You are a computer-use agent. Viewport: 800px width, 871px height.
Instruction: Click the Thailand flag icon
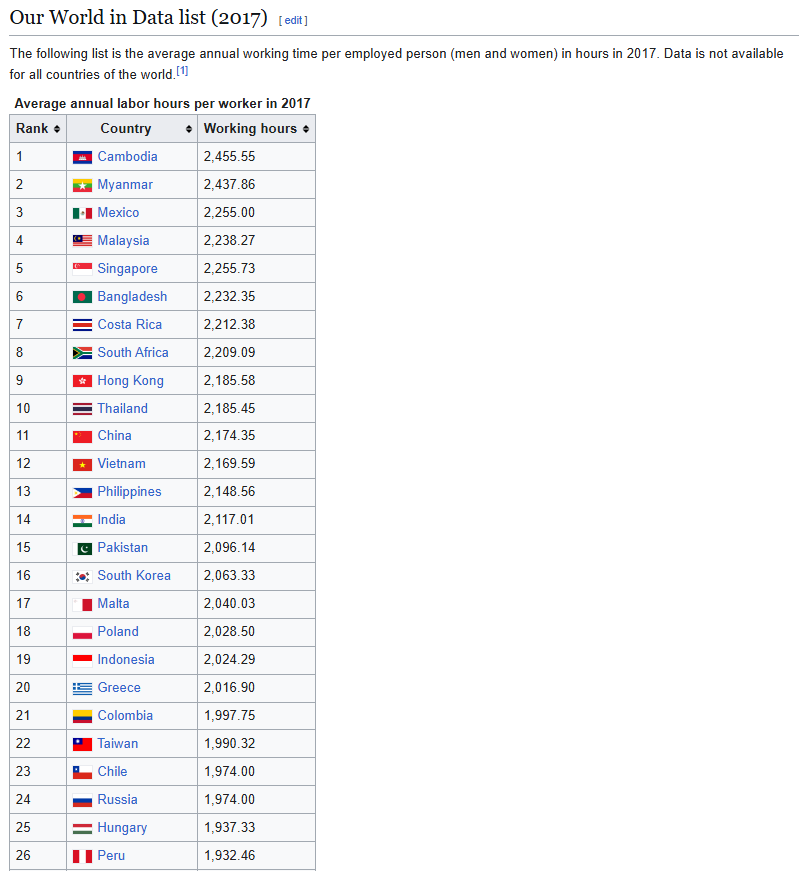(82, 409)
